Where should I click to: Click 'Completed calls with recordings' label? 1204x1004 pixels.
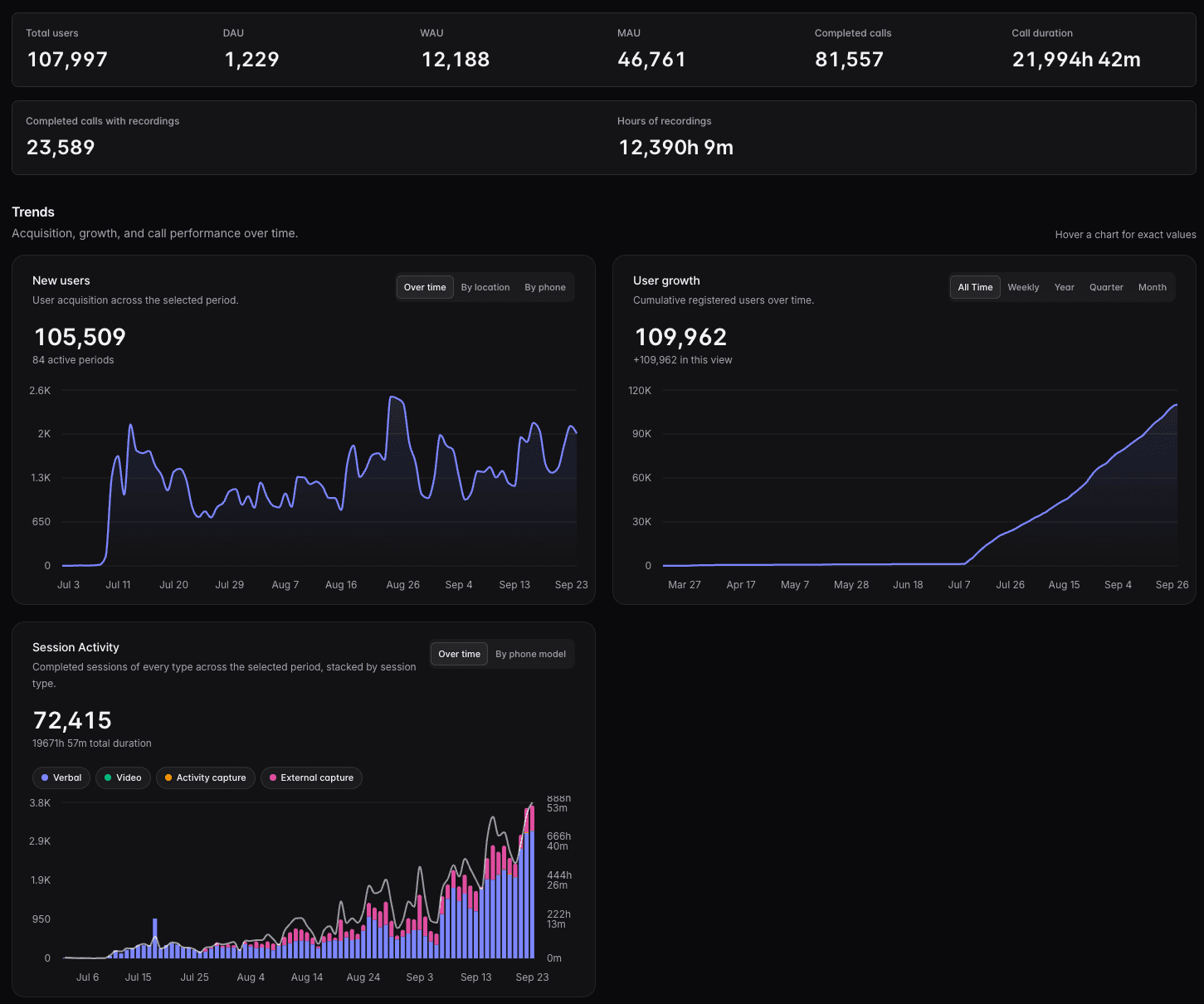(x=102, y=121)
